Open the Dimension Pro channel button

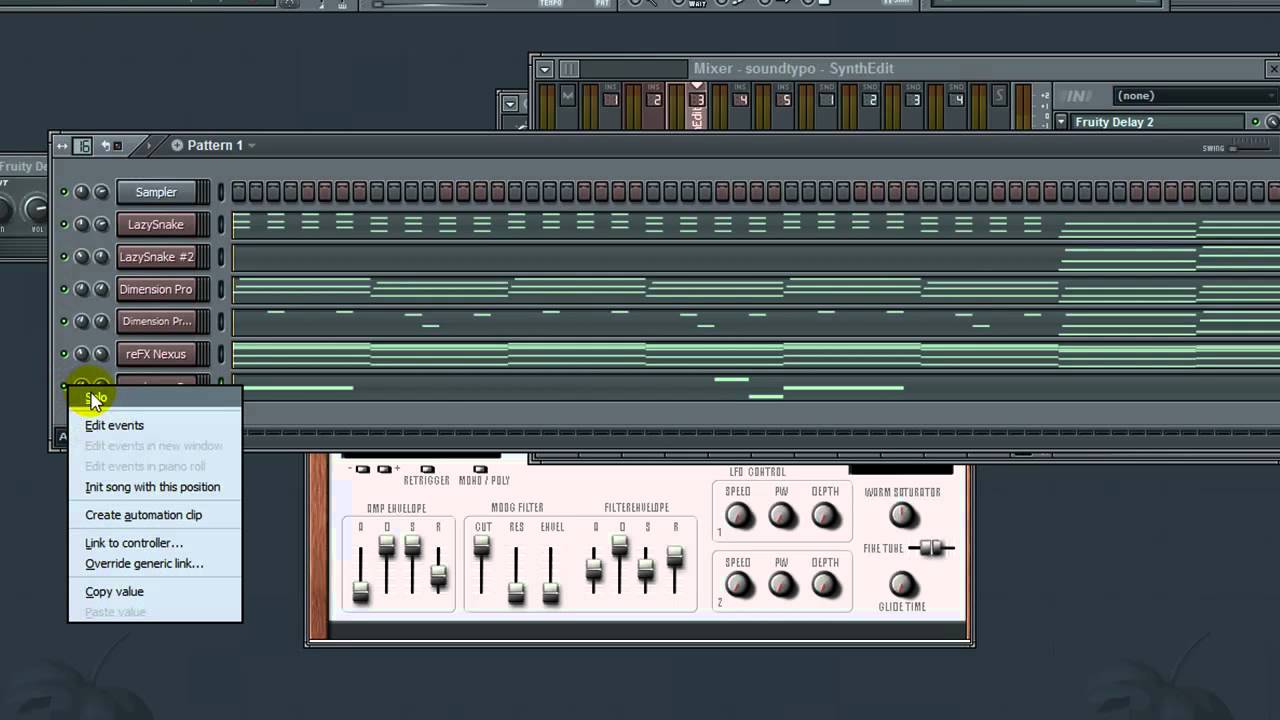(156, 289)
